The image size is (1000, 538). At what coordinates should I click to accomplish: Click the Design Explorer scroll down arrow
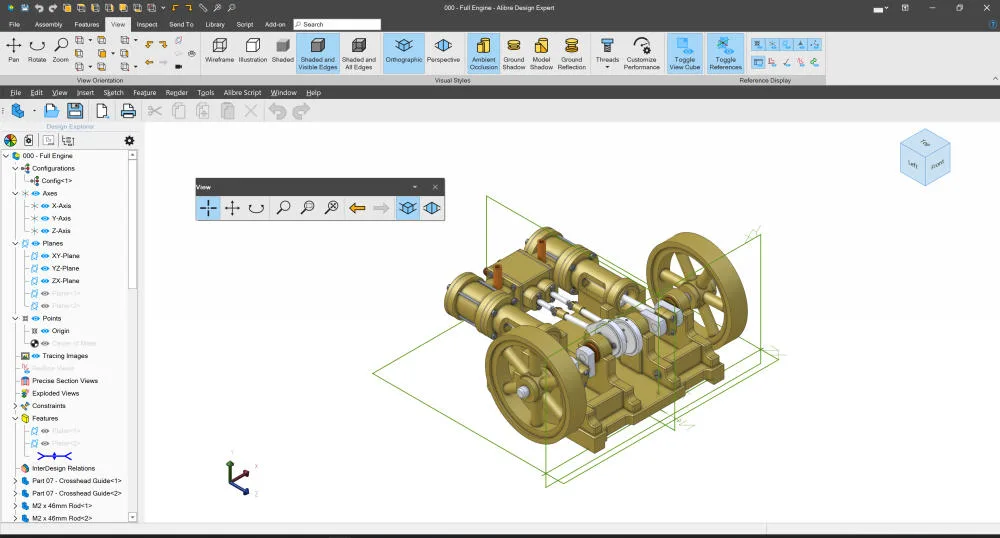pyautogui.click(x=133, y=517)
